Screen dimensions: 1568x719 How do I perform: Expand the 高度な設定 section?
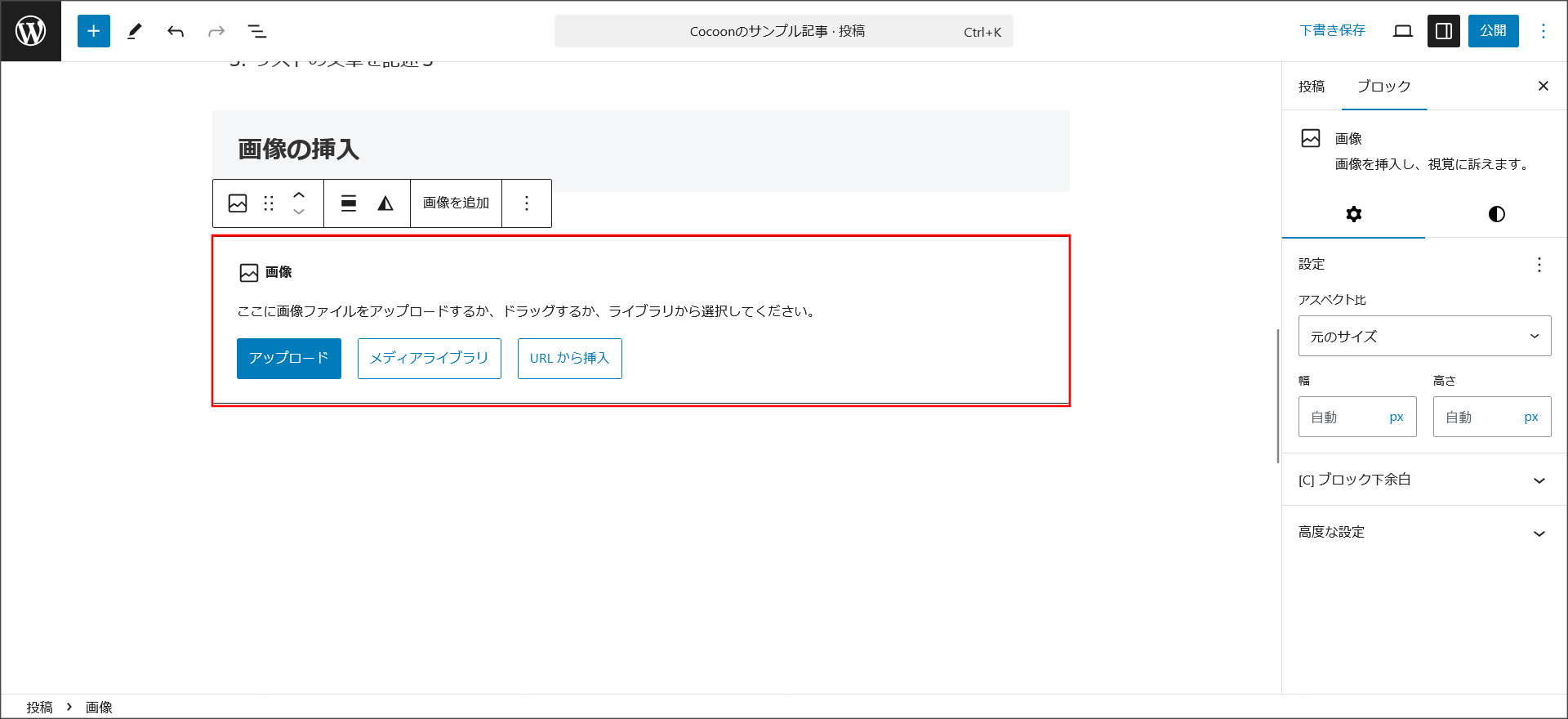tap(1424, 533)
